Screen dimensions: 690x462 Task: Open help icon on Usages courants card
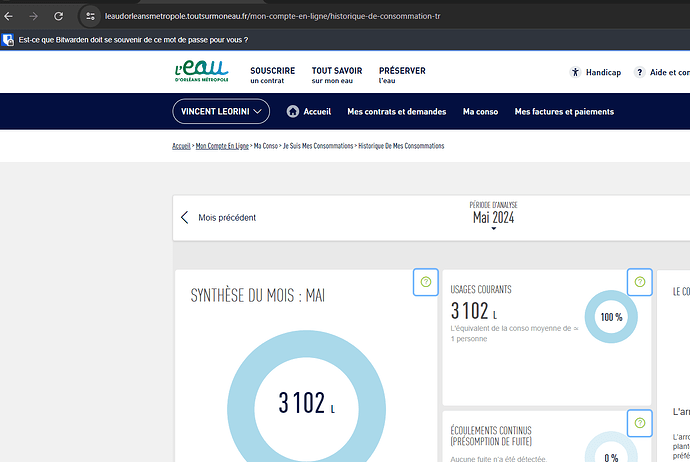pos(639,283)
